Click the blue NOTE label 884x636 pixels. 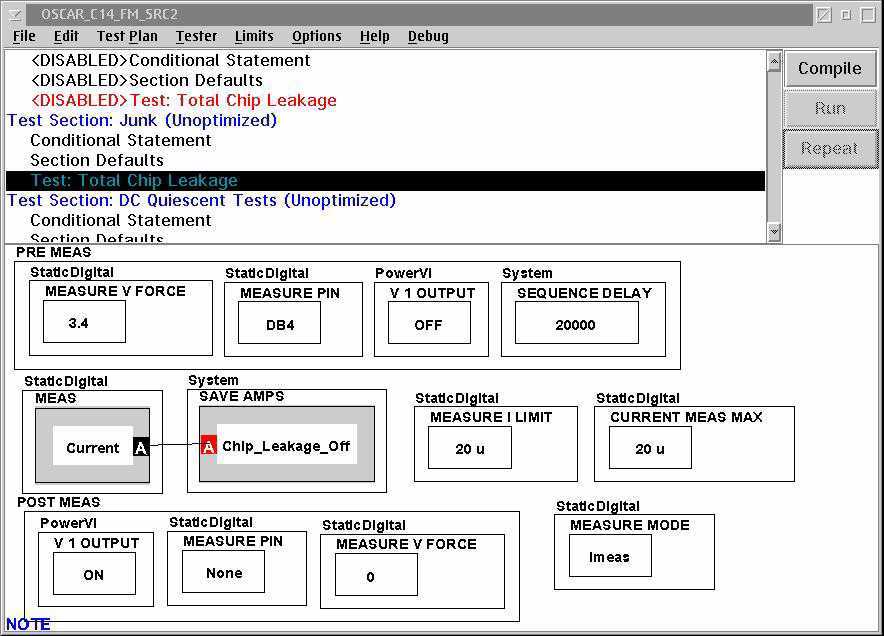point(28,624)
